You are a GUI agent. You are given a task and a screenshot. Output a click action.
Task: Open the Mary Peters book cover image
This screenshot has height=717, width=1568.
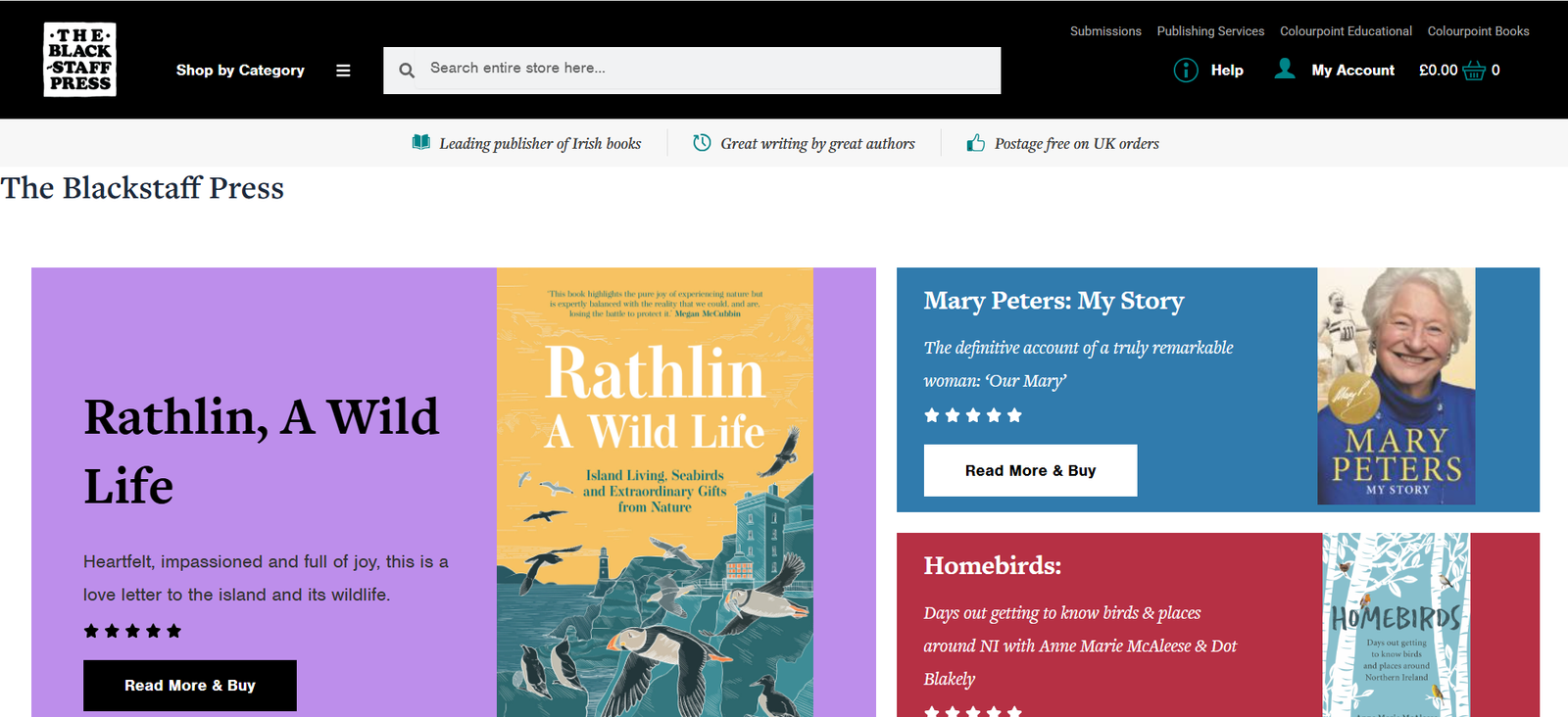coord(1396,387)
